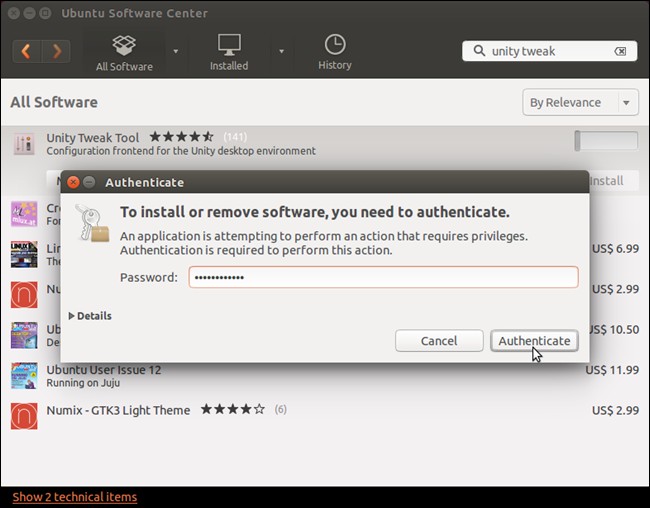Click the Numix - GTK3 Light Theme icon
Image resolution: width=650 pixels, height=508 pixels.
pos(24,416)
